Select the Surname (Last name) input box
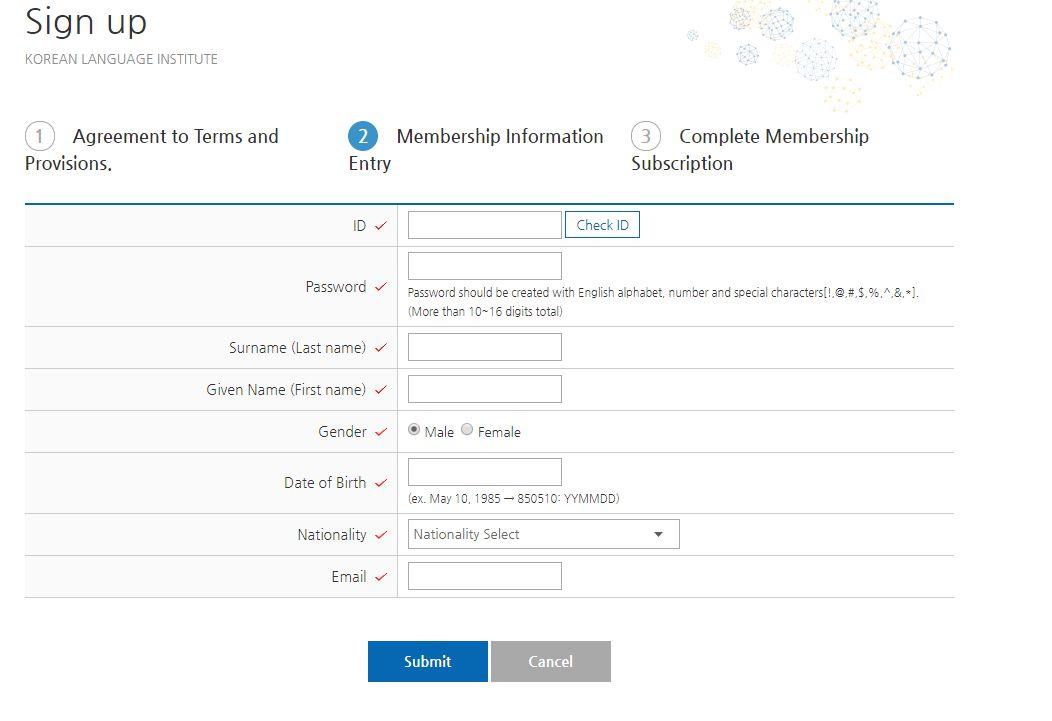This screenshot has width=1052, height=721. 484,347
